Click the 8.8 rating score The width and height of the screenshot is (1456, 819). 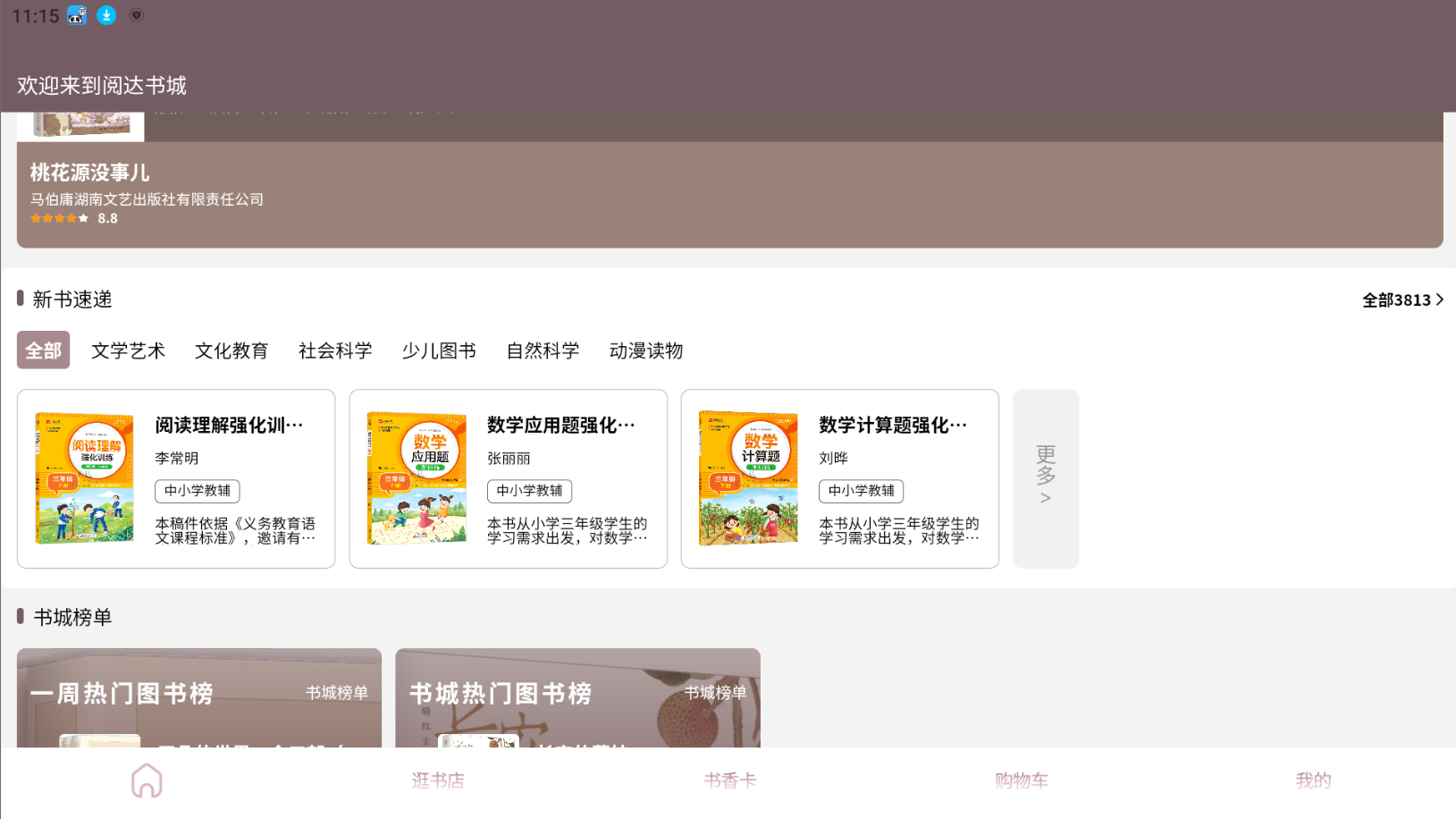107,218
